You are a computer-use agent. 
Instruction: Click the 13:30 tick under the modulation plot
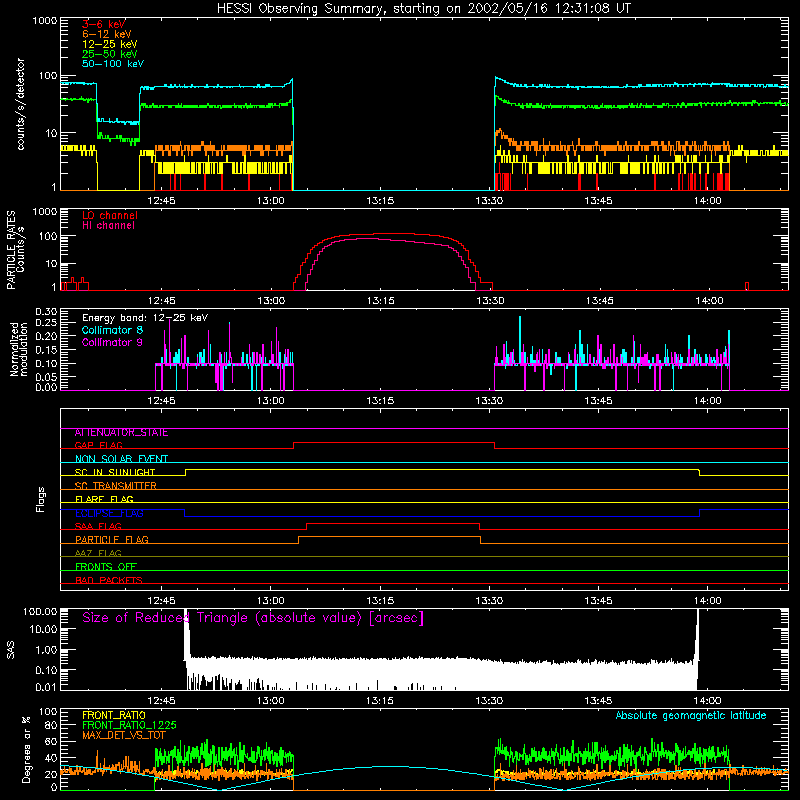(x=489, y=401)
